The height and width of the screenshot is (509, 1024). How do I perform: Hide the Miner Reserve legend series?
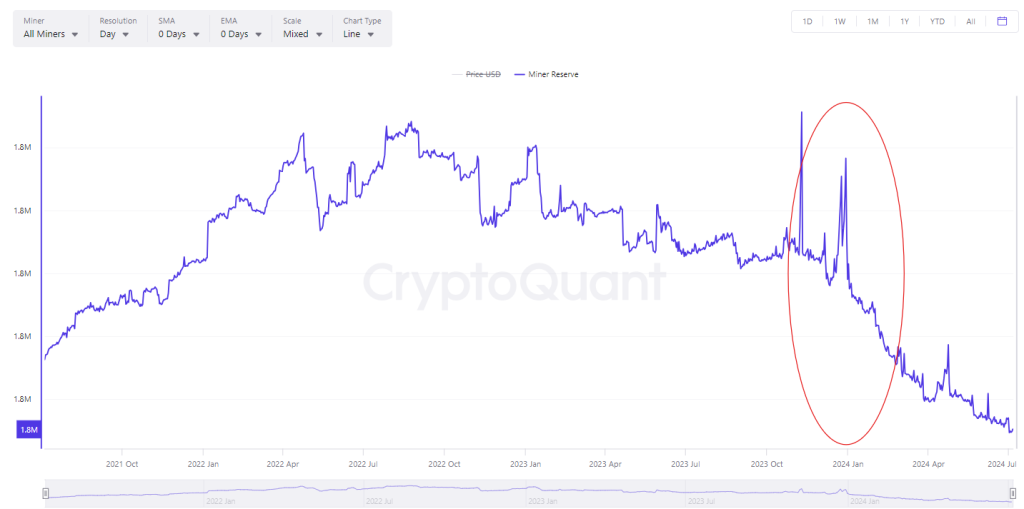[546, 74]
